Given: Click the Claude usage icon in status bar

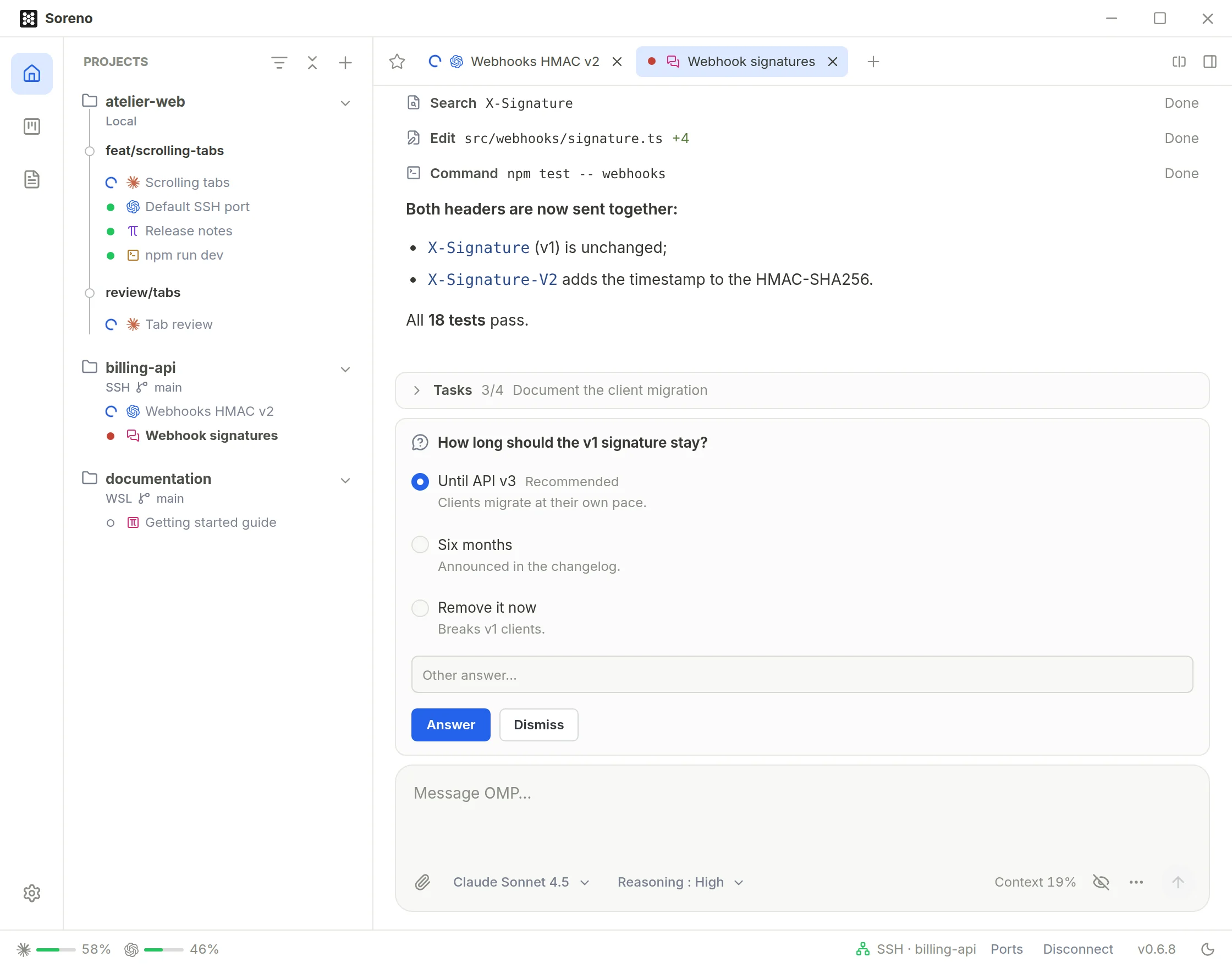Looking at the screenshot, I should tap(24, 949).
